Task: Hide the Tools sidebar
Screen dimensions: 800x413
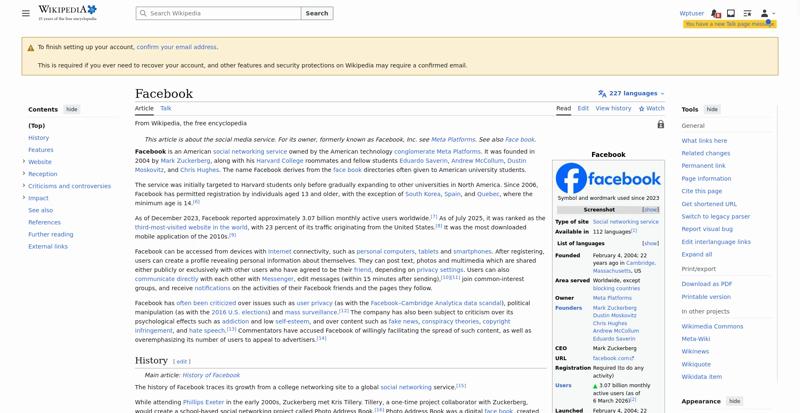Action: (x=712, y=109)
